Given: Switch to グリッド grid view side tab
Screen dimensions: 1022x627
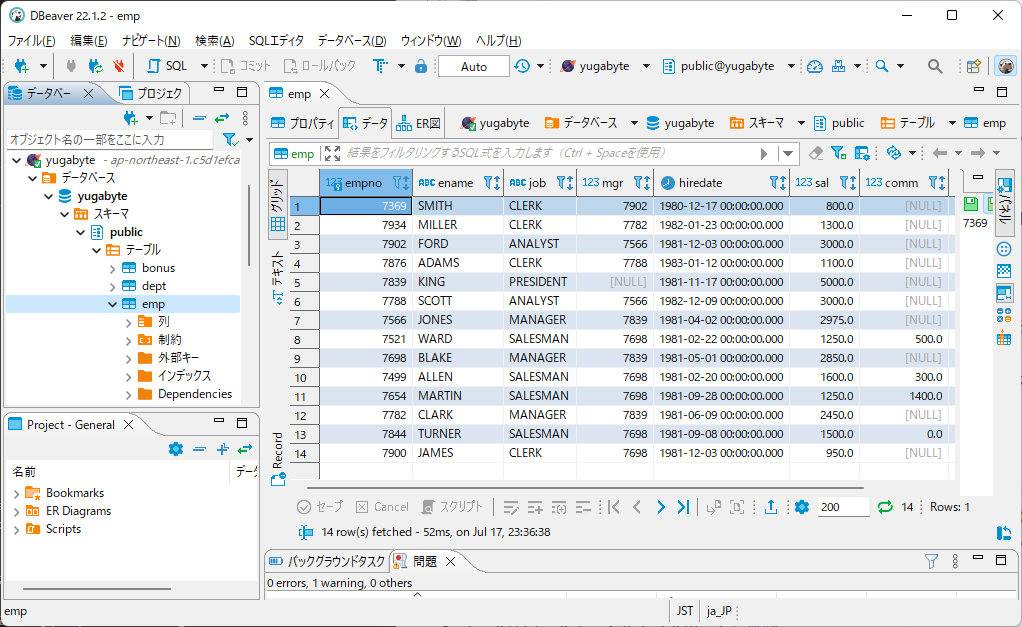Looking at the screenshot, I should pyautogui.click(x=277, y=205).
